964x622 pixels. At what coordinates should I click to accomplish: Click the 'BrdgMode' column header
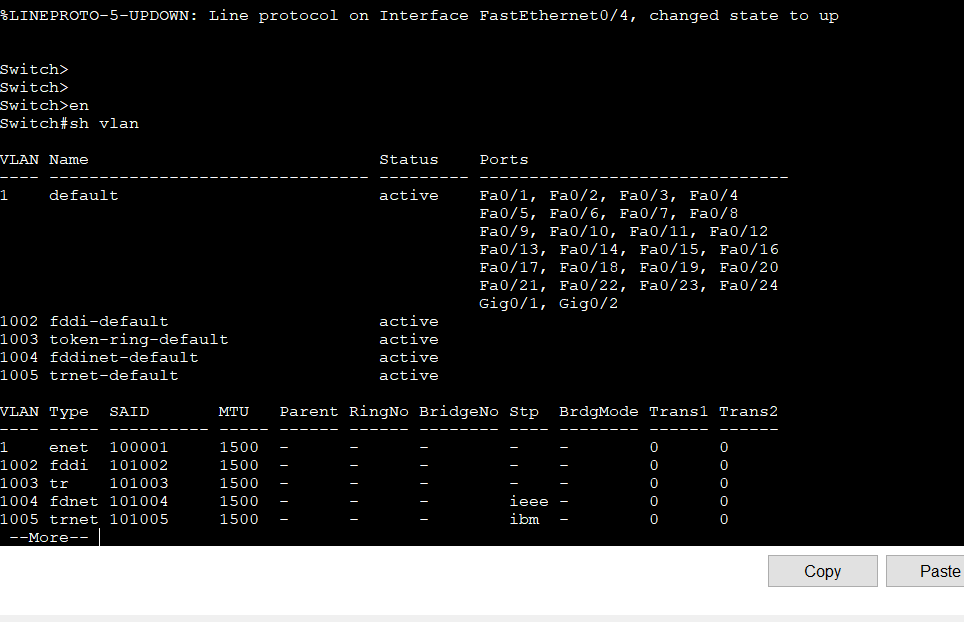pos(599,412)
